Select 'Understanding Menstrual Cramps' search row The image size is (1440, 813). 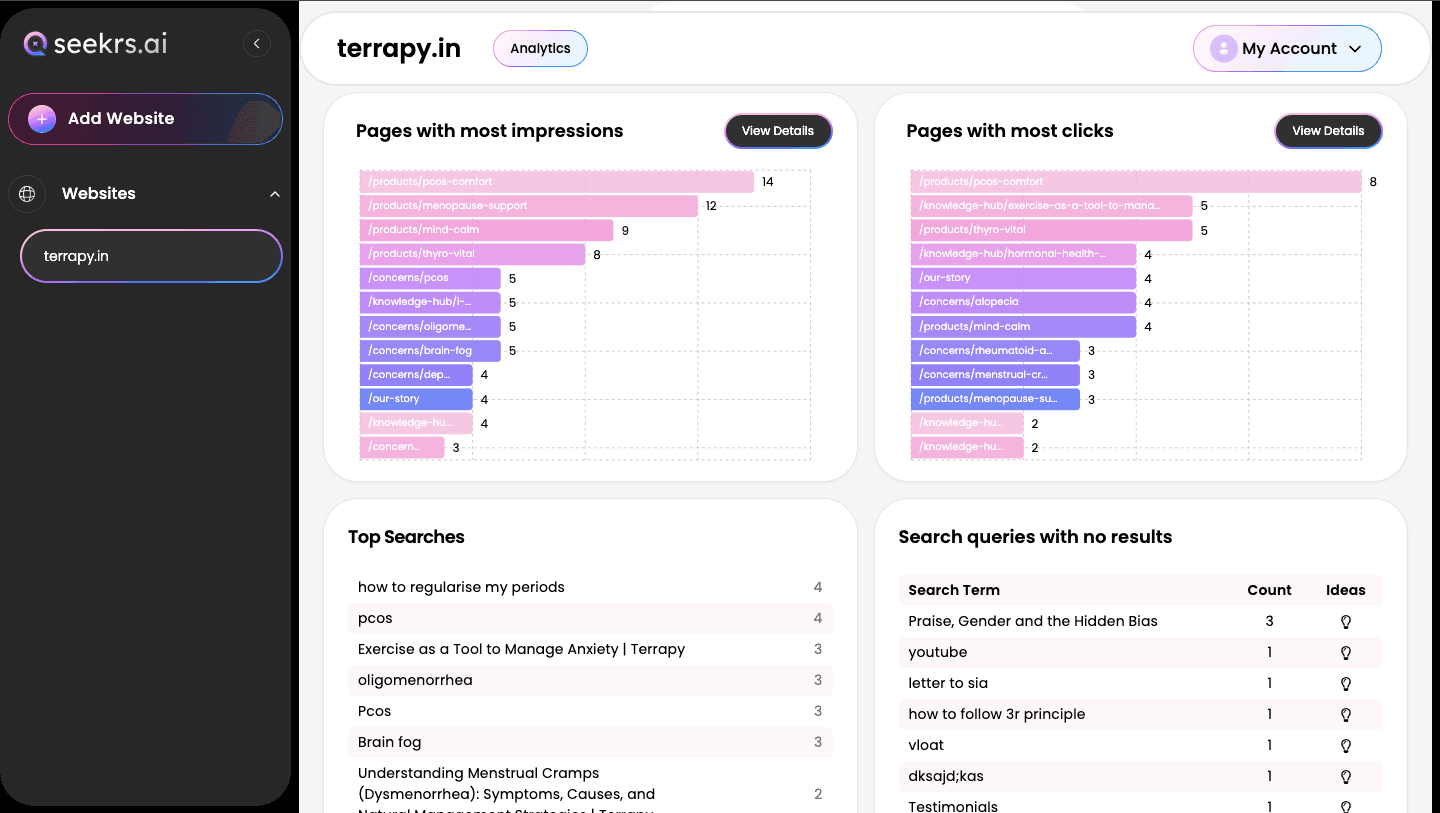(590, 785)
